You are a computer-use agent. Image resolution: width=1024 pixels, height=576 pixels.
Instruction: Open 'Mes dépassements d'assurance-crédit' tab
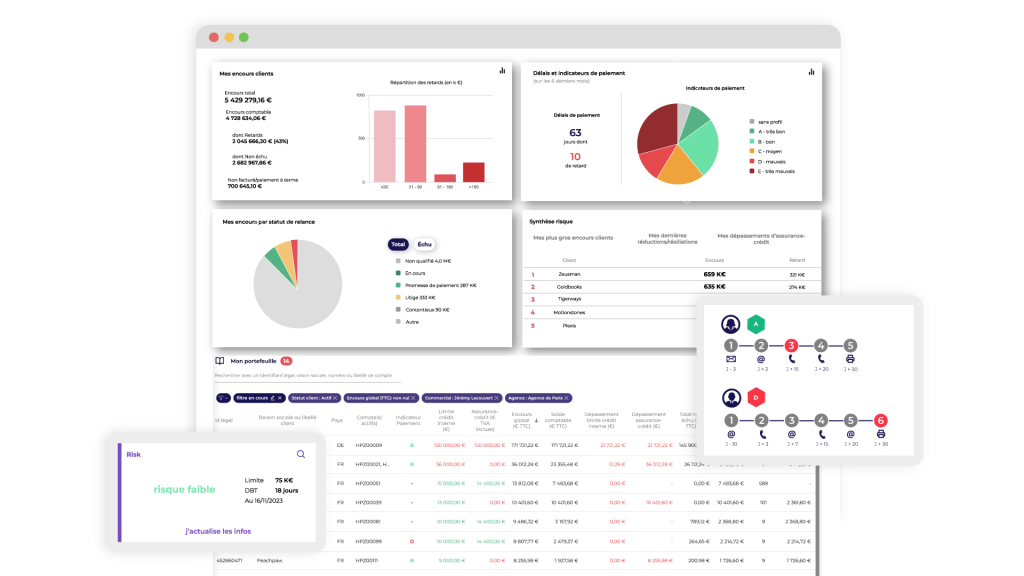pyautogui.click(x=761, y=238)
